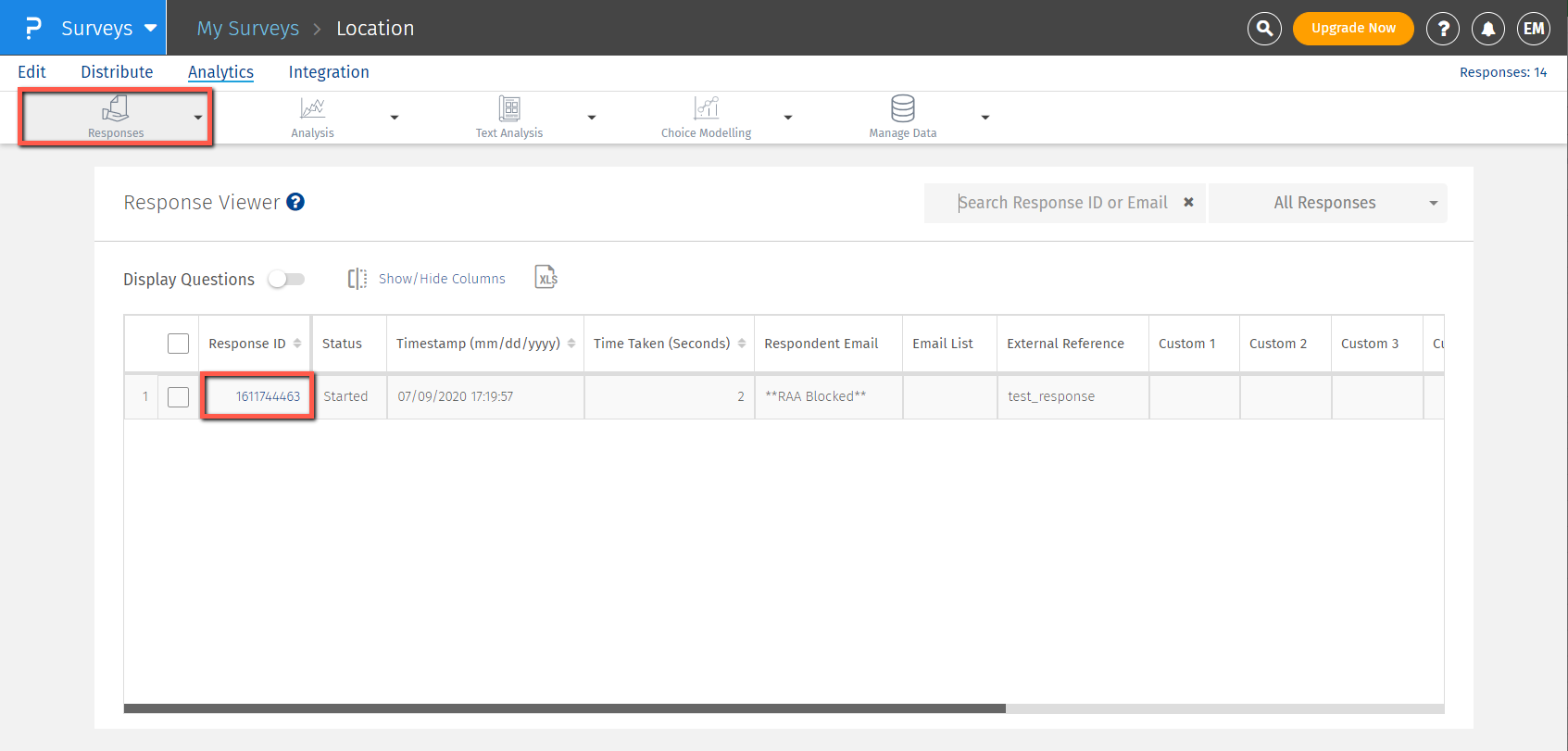The height and width of the screenshot is (751, 1568).
Task: Open the Choice Modelling icon
Action: click(706, 109)
